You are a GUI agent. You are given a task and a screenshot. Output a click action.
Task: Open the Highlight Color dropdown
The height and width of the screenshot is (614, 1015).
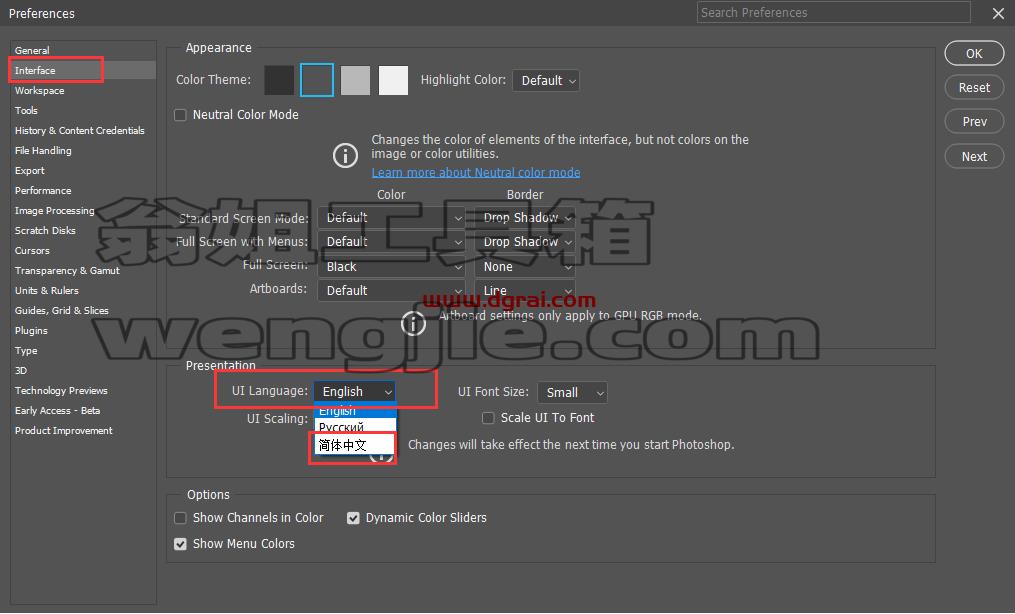546,81
